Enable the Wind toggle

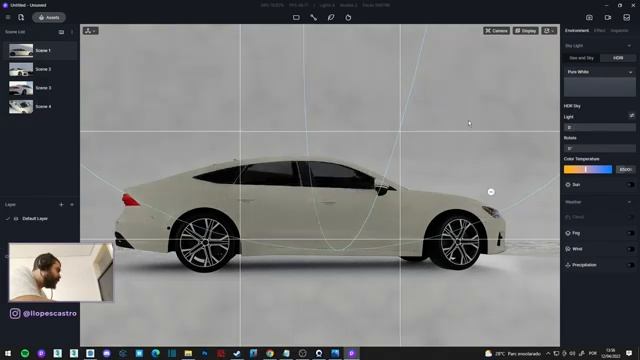(x=631, y=249)
